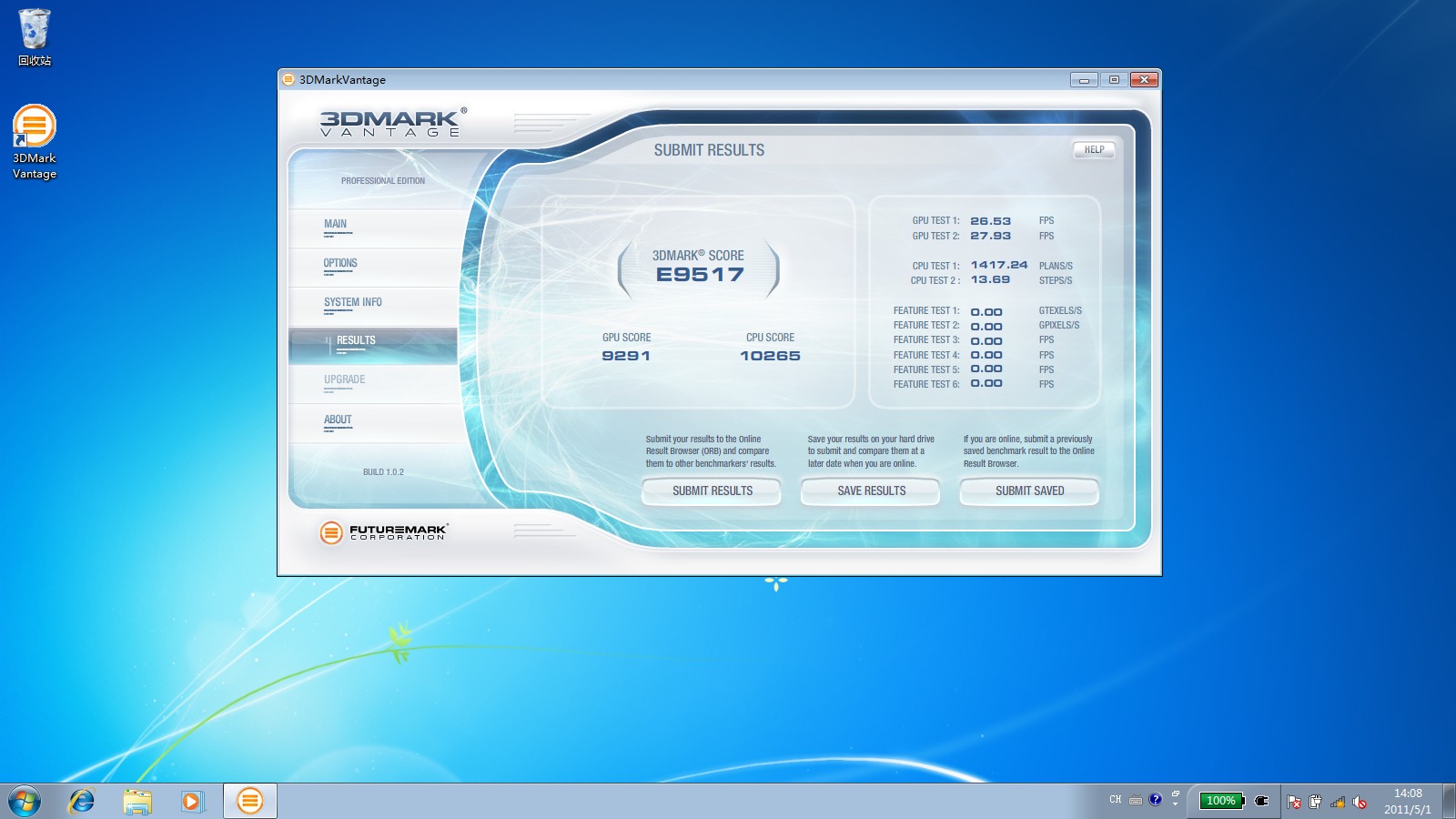Select the 3DMark Vantage desktop shortcut
This screenshot has height=819, width=1456.
coord(35,142)
